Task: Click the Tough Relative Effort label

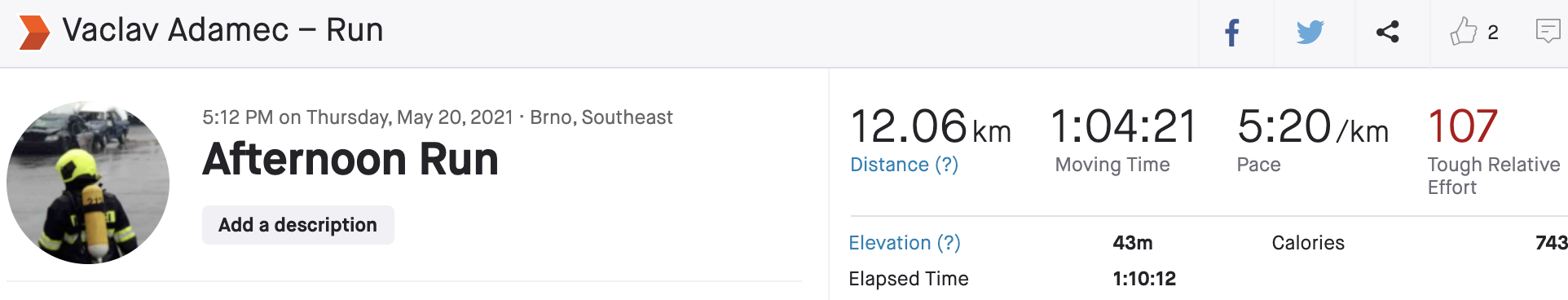Action: tap(1494, 176)
